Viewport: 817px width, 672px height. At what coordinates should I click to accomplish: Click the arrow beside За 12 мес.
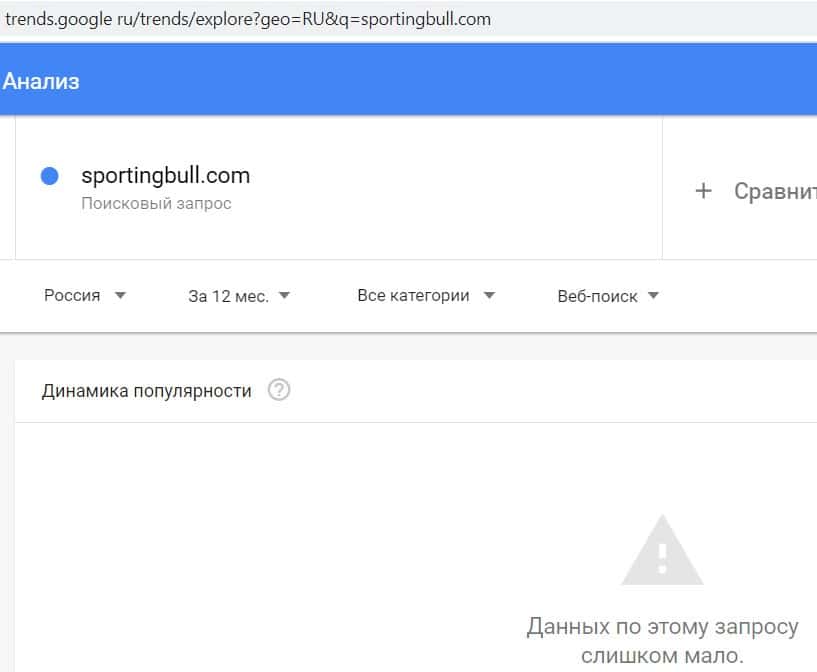pos(284,296)
